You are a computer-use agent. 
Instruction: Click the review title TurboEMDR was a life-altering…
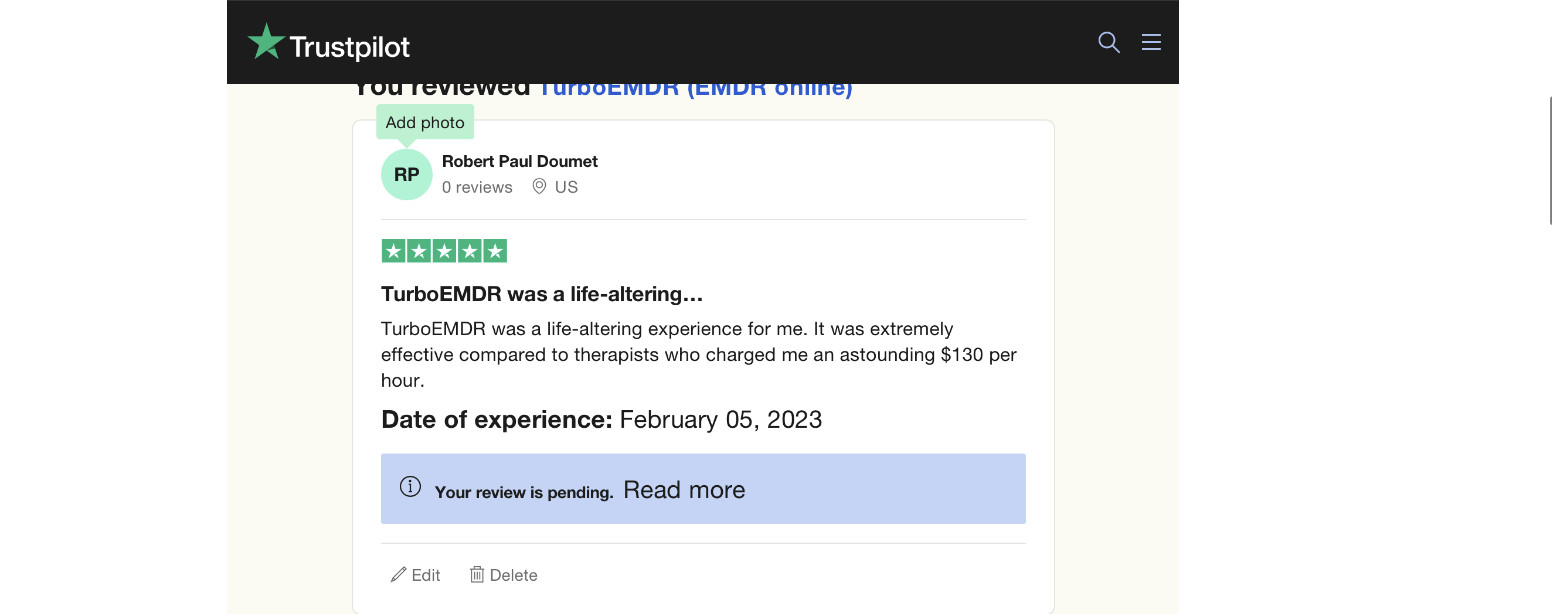(542, 294)
